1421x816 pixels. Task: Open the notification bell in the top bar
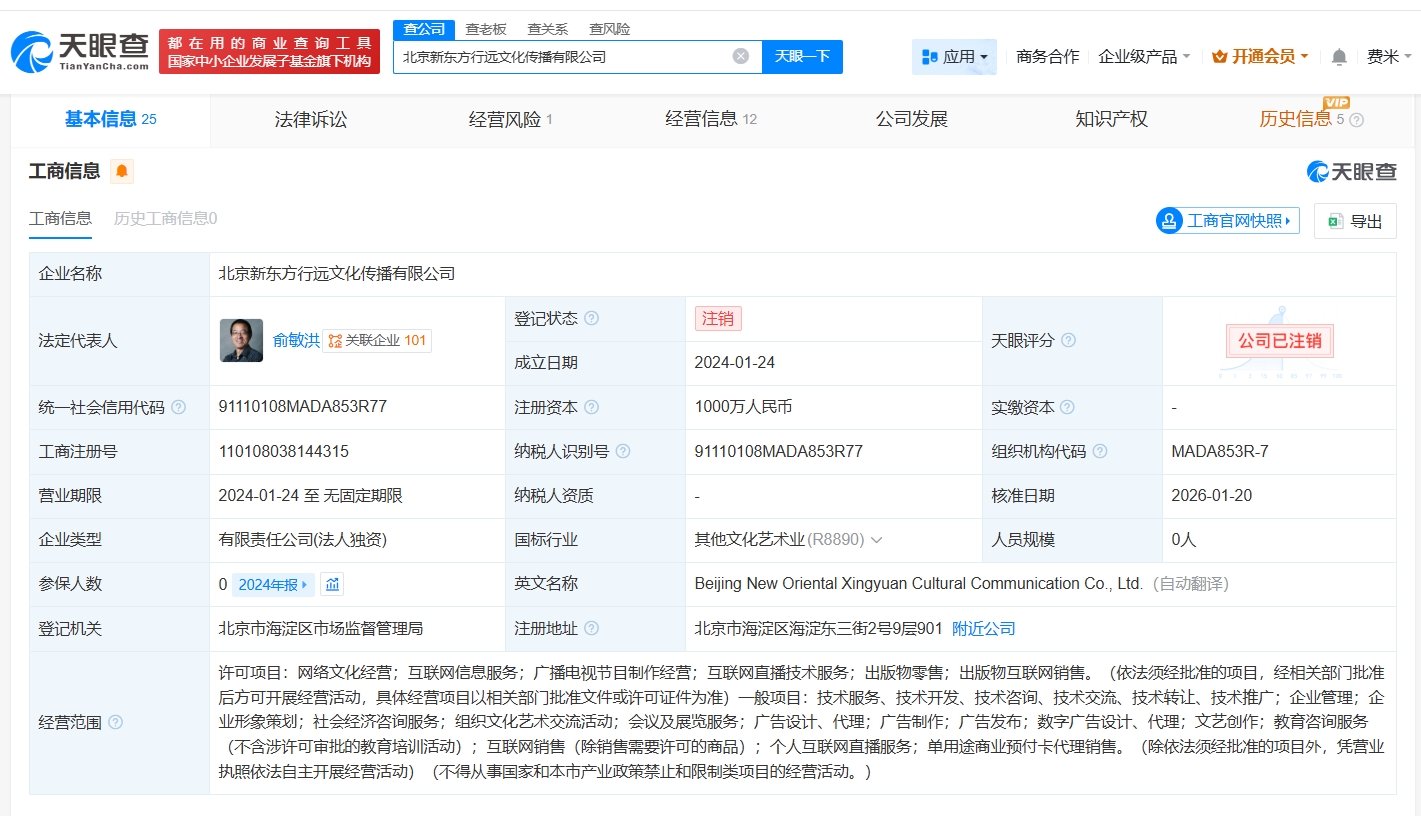click(x=1339, y=57)
